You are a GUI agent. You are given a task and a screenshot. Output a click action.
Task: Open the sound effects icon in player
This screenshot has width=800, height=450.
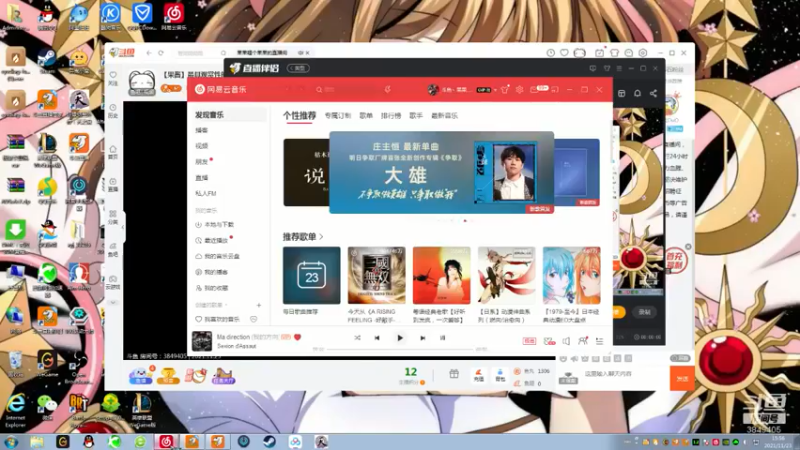coord(549,341)
